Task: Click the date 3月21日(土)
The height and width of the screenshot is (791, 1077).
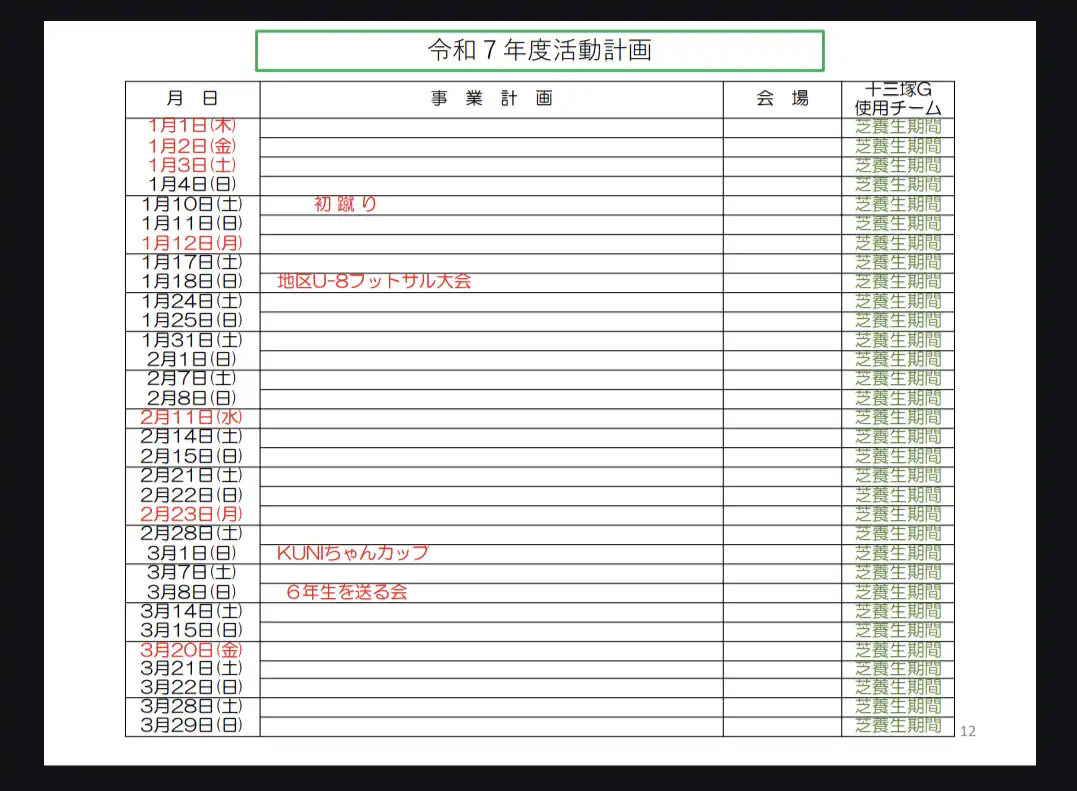Action: pos(192,668)
